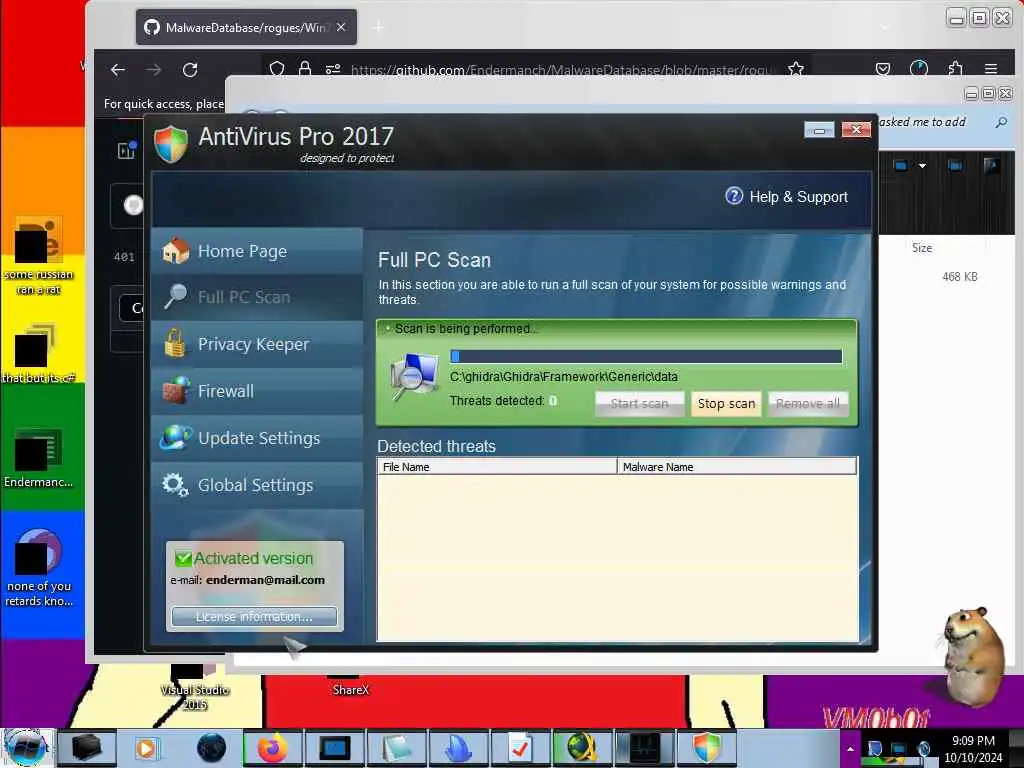Open Firefox extensions puzzle icon
1024x768 pixels.
pyautogui.click(x=955, y=69)
